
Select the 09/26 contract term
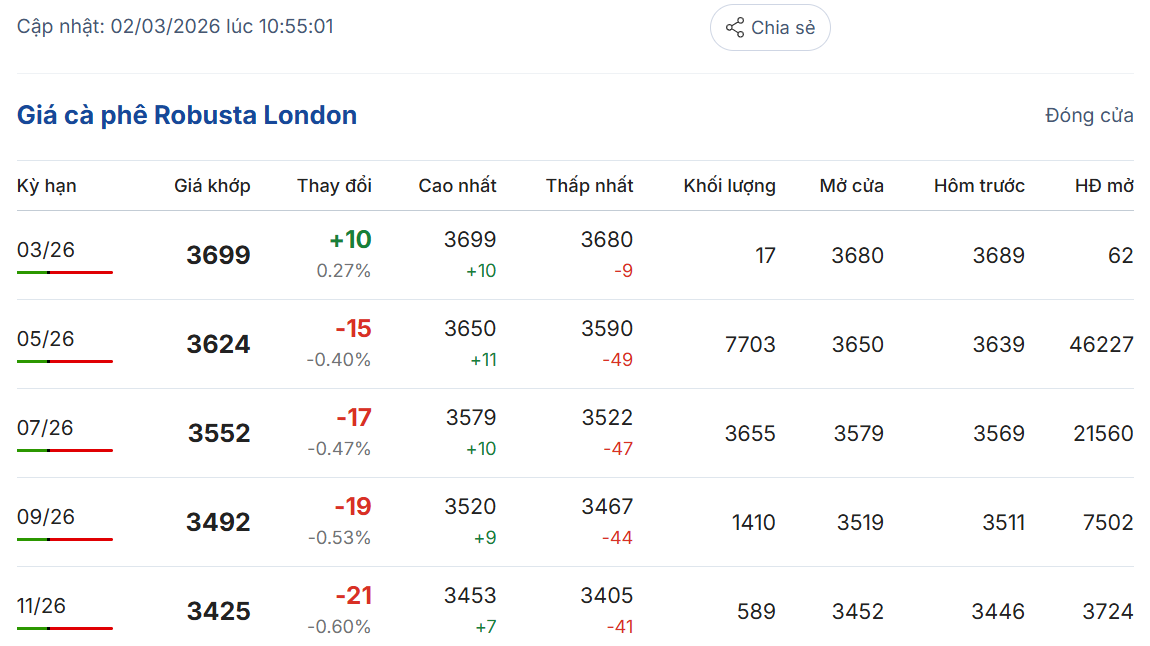coord(46,517)
